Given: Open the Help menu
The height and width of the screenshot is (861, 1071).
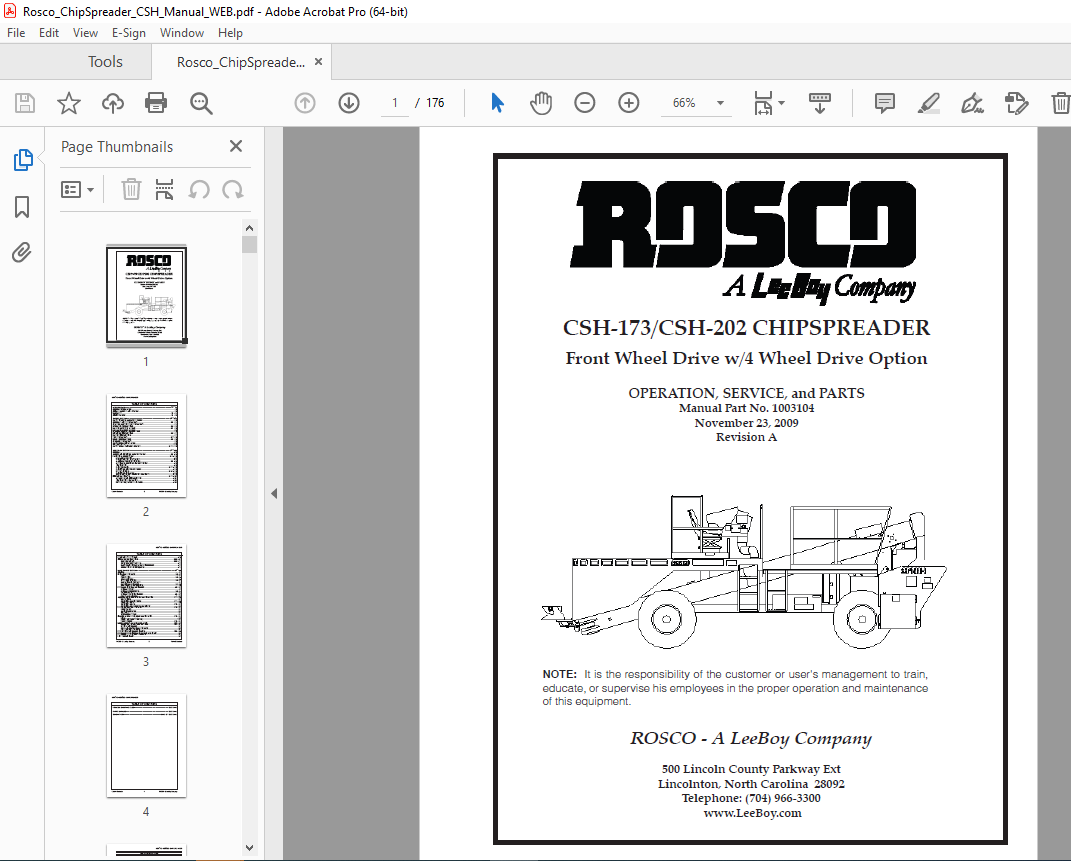Looking at the screenshot, I should [230, 33].
